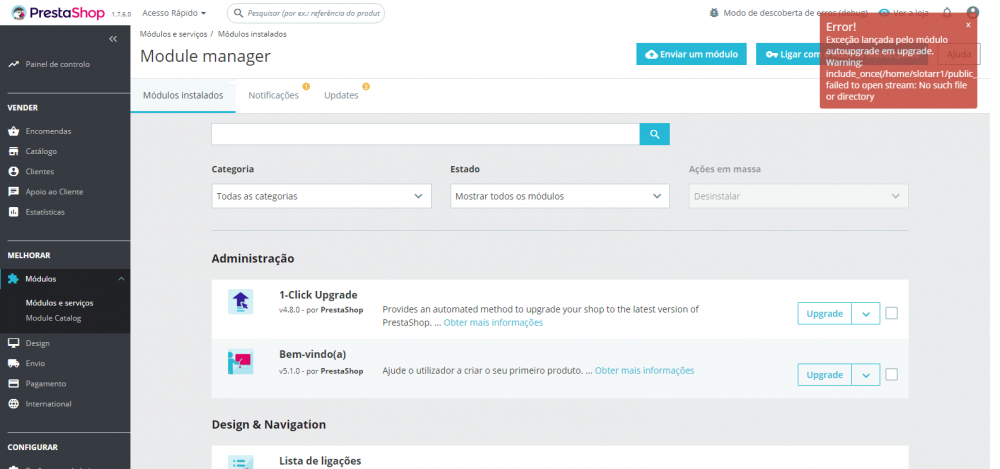The width and height of the screenshot is (1000, 469).
Task: Click the Lista de ligações module icon
Action: [240, 463]
